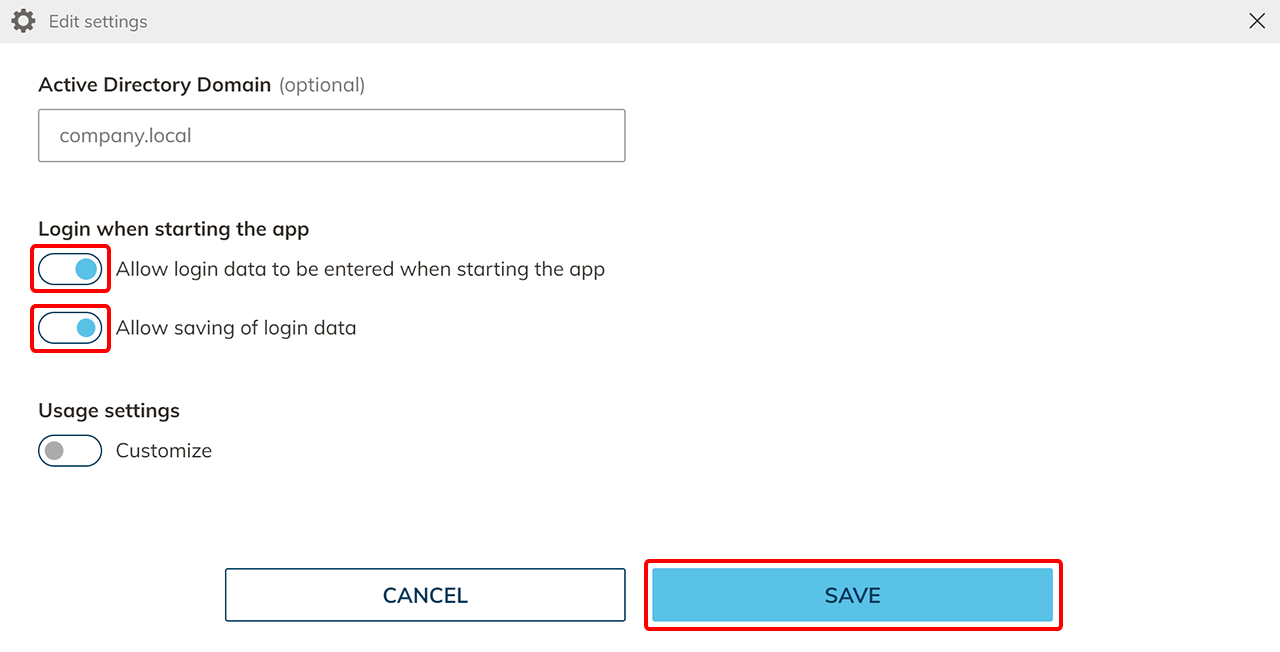
Task: Disable login data entry at app start
Action: [x=70, y=269]
